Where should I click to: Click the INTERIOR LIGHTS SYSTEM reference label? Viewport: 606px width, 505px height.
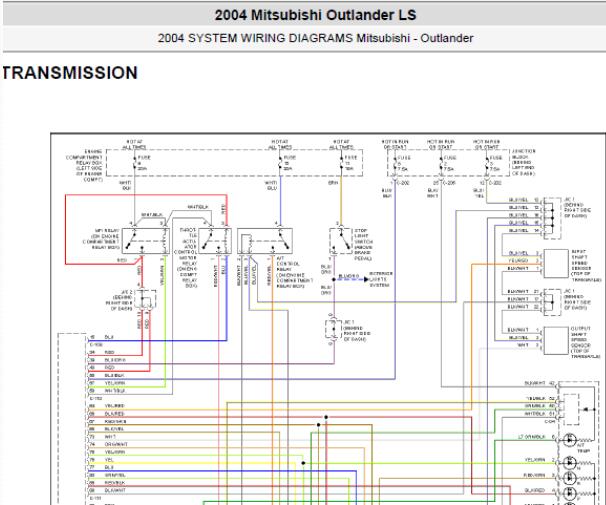381,279
